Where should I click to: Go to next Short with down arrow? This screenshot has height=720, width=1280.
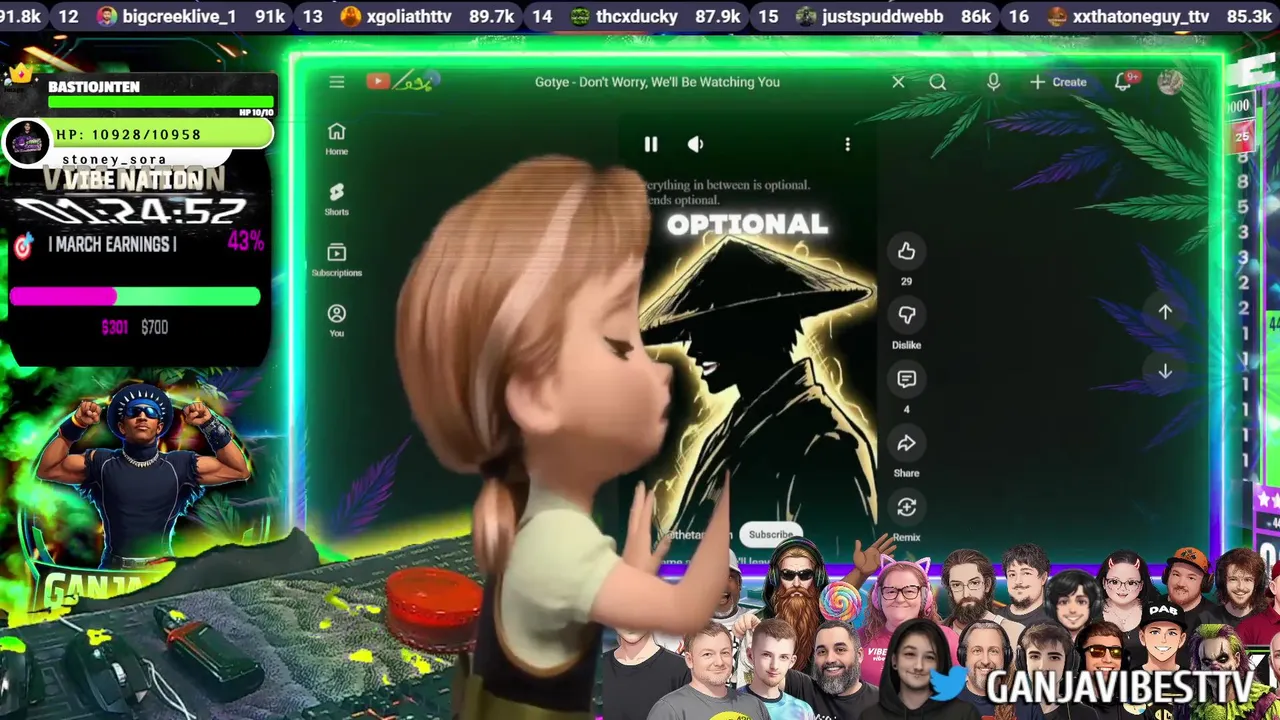(1165, 371)
